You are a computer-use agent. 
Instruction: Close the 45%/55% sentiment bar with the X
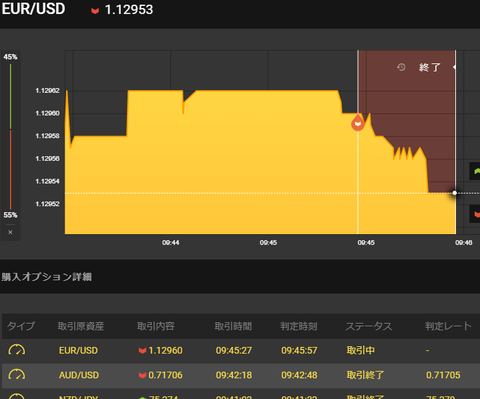(x=10, y=232)
